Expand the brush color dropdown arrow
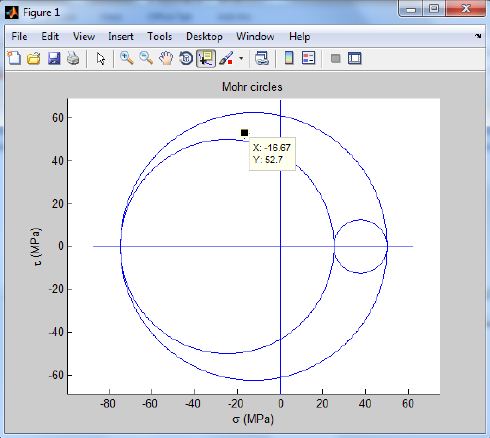 [x=241, y=59]
